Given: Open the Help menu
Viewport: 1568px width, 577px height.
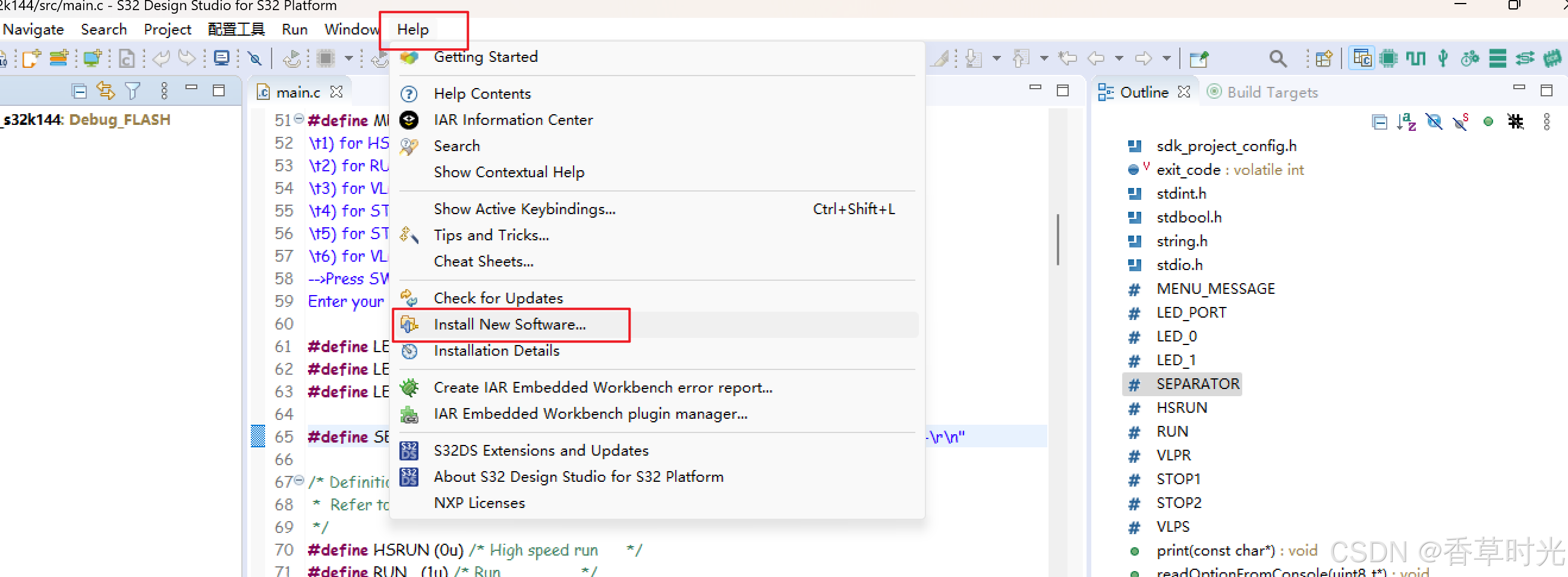Looking at the screenshot, I should tap(413, 29).
